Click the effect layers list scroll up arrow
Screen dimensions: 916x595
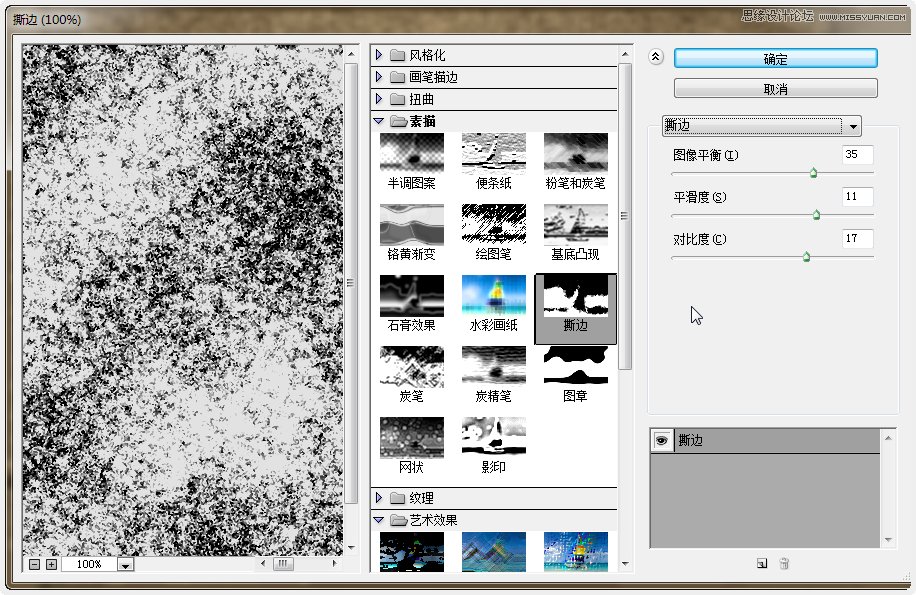coord(888,438)
